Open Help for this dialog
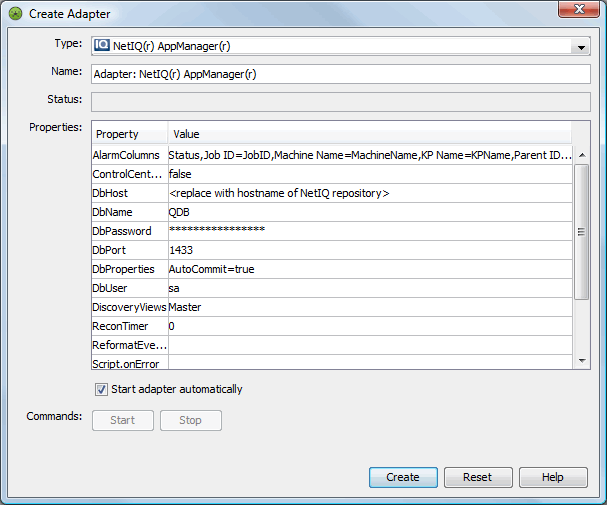Screen dimensions: 607x505 [x=553, y=477]
